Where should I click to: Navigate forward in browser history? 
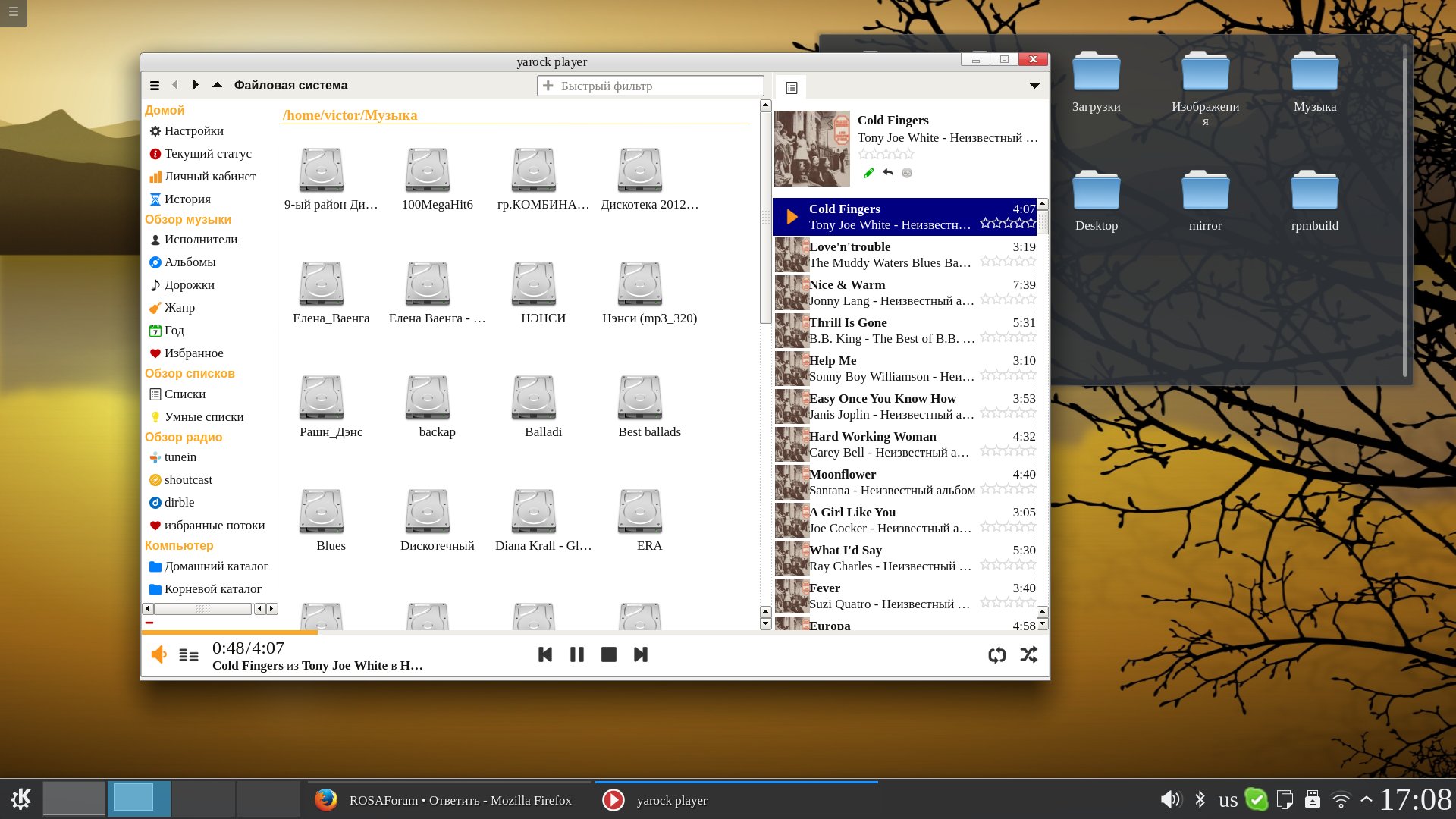point(196,85)
